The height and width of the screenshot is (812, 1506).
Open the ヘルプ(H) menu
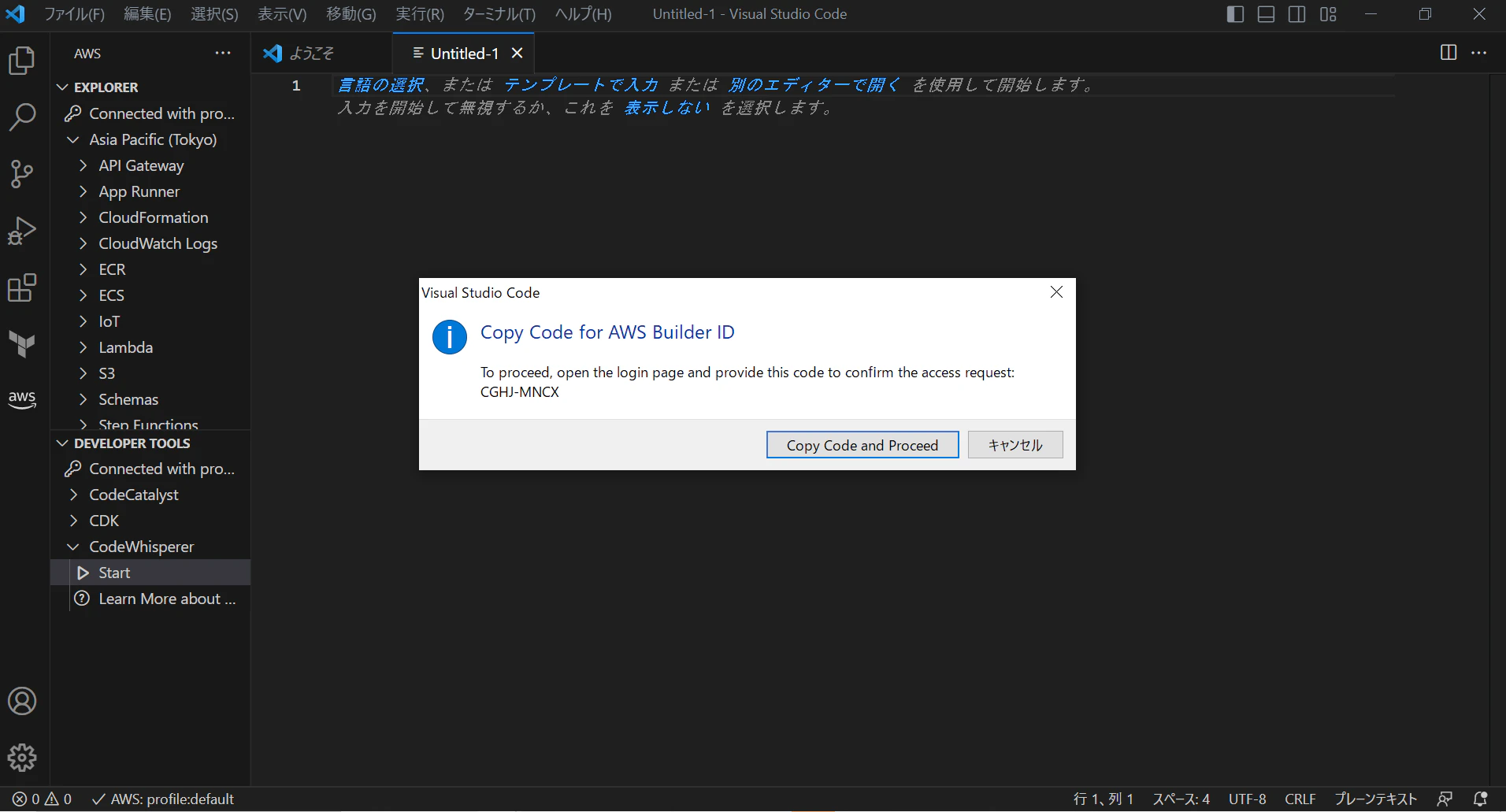click(583, 14)
